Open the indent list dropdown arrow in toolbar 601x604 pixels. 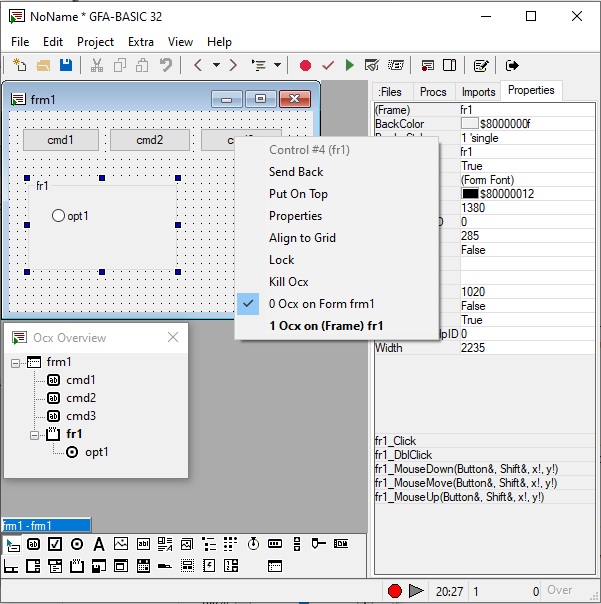(x=277, y=65)
